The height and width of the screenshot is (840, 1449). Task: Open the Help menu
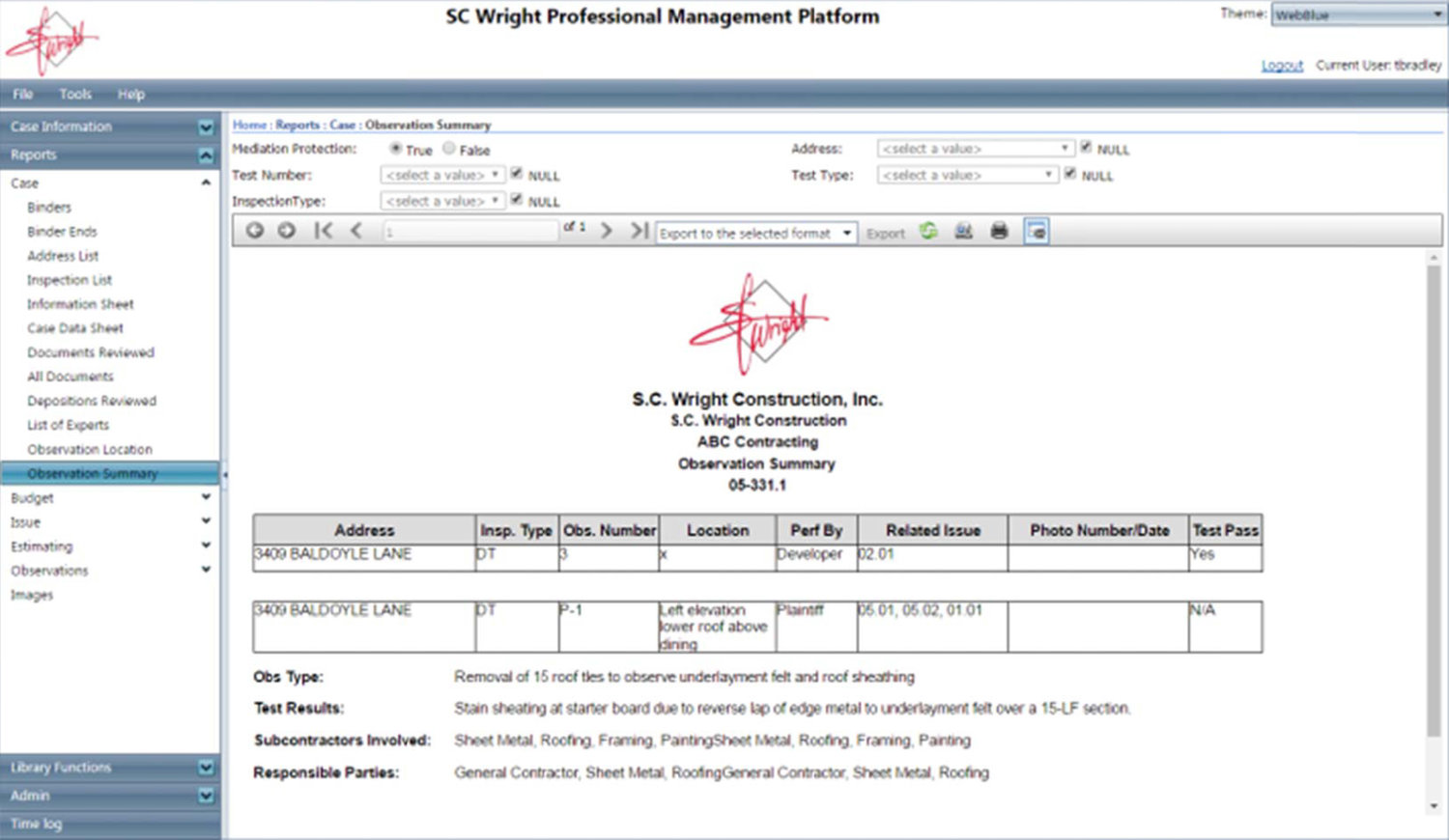131,94
